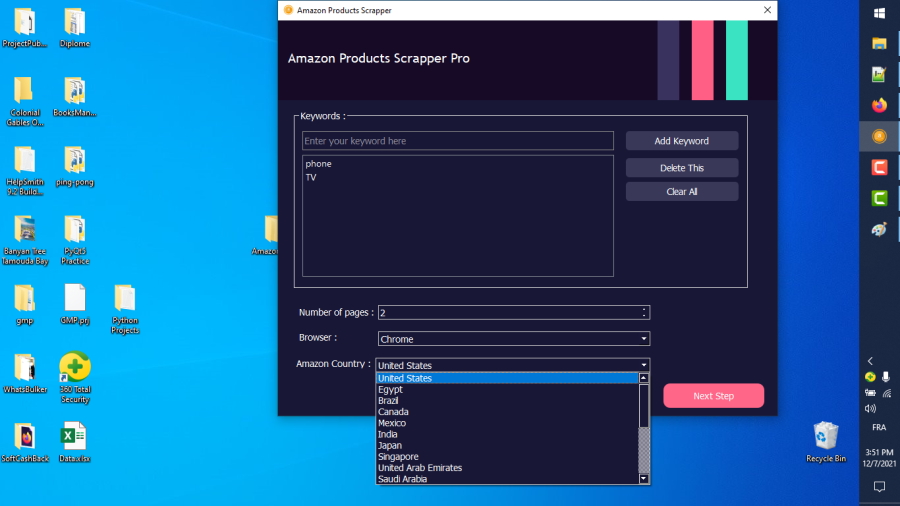Choose Japan in country list
900x506 pixels.
coord(507,446)
